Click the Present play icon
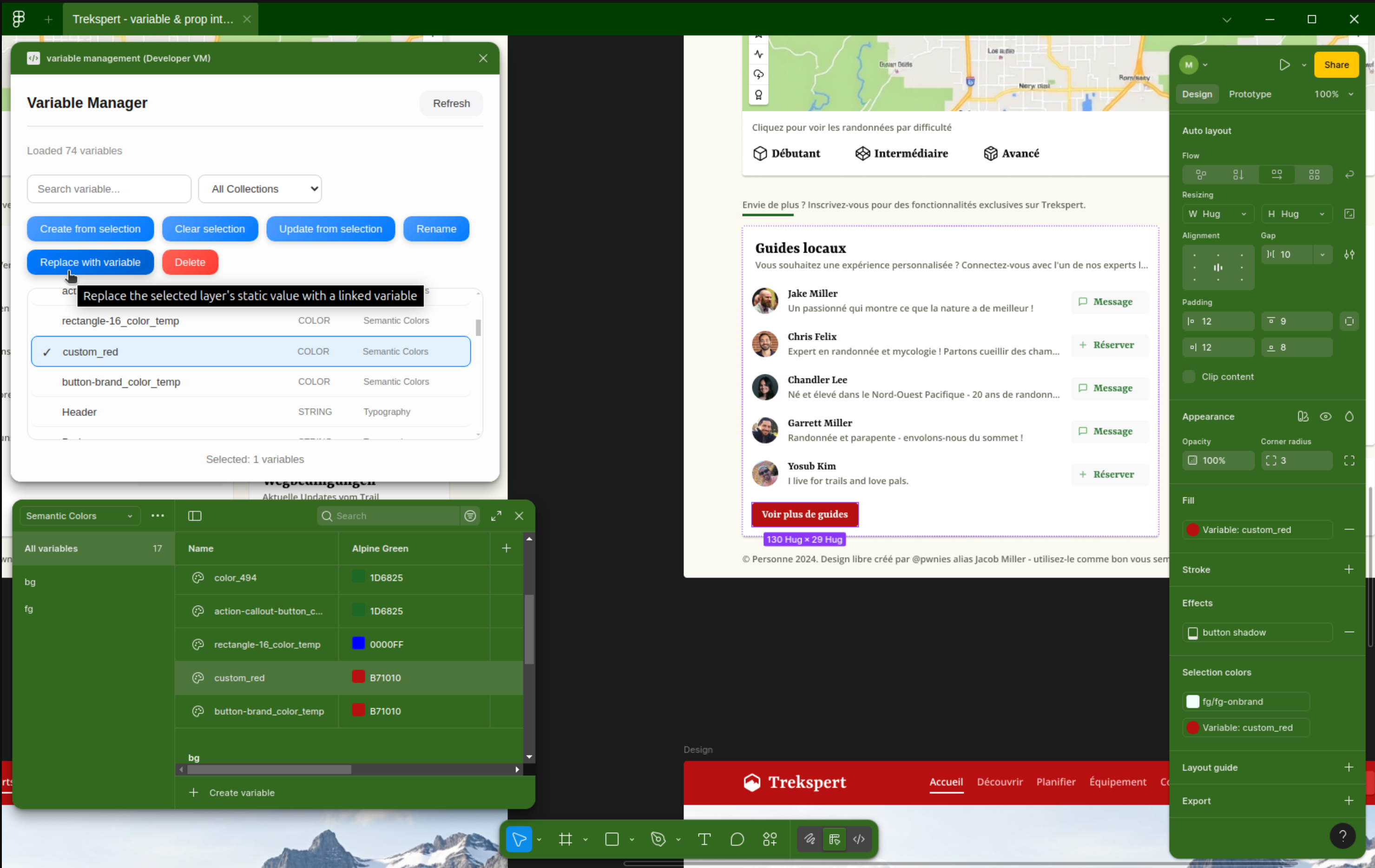The image size is (1375, 868). 1284,65
